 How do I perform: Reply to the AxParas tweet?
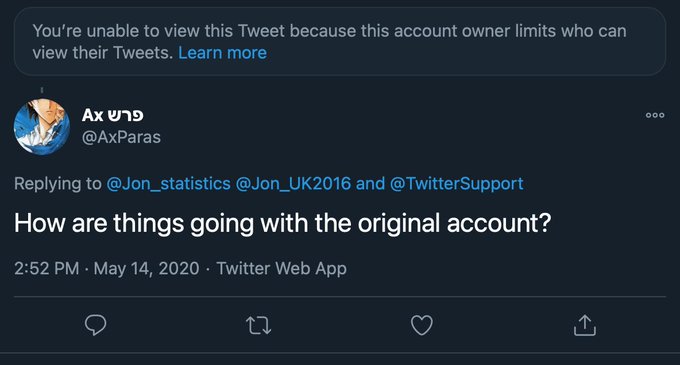pyautogui.click(x=95, y=325)
